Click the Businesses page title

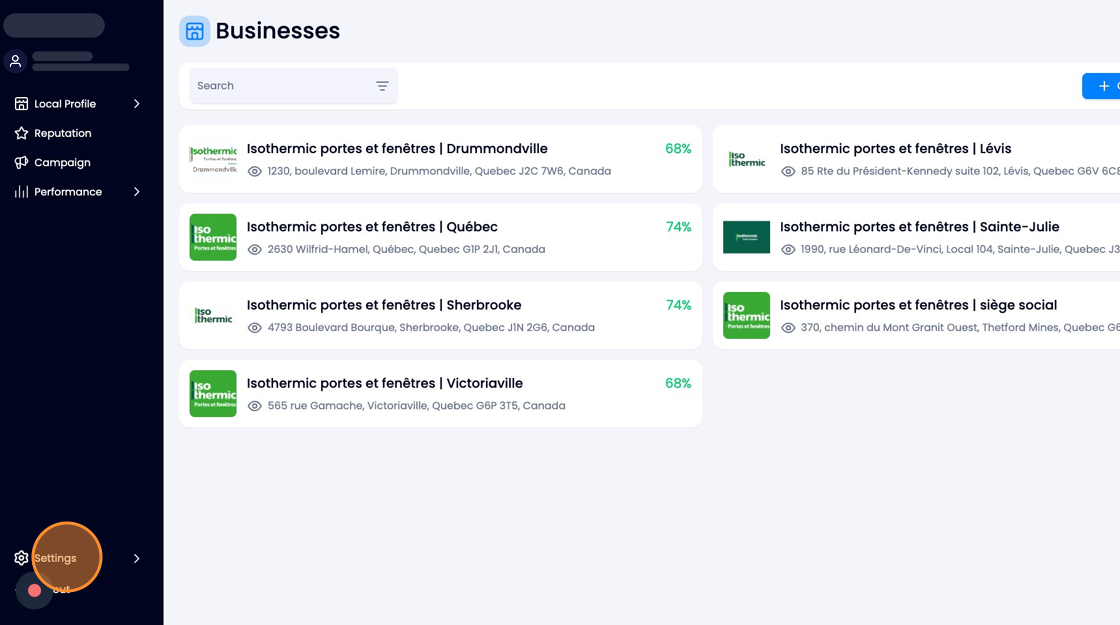point(278,31)
